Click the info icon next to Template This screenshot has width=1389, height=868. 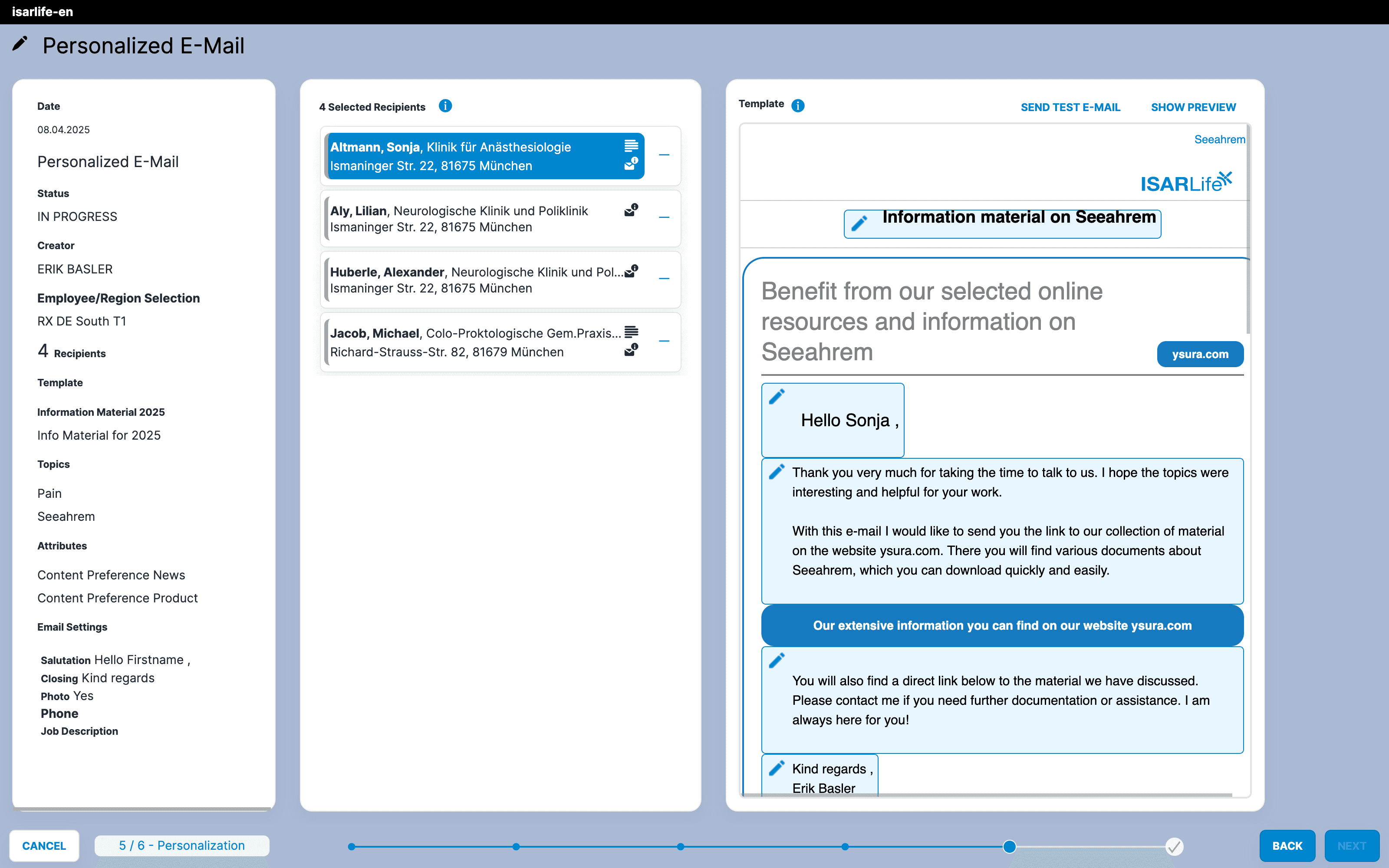coord(797,105)
